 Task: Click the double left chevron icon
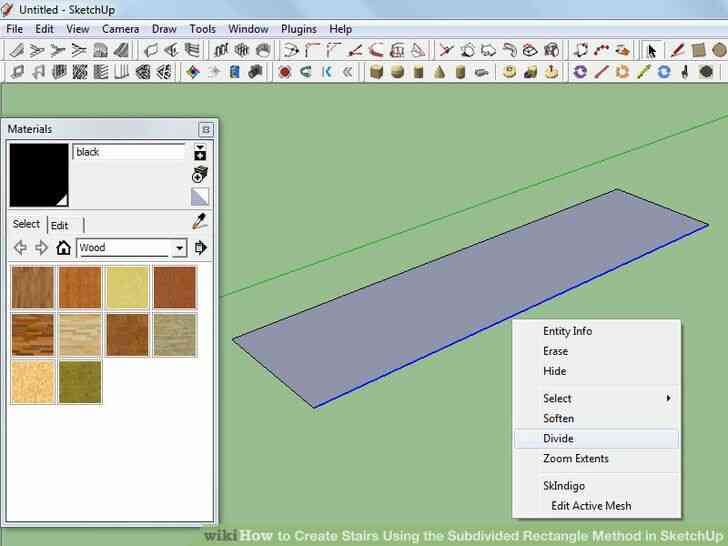[347, 72]
